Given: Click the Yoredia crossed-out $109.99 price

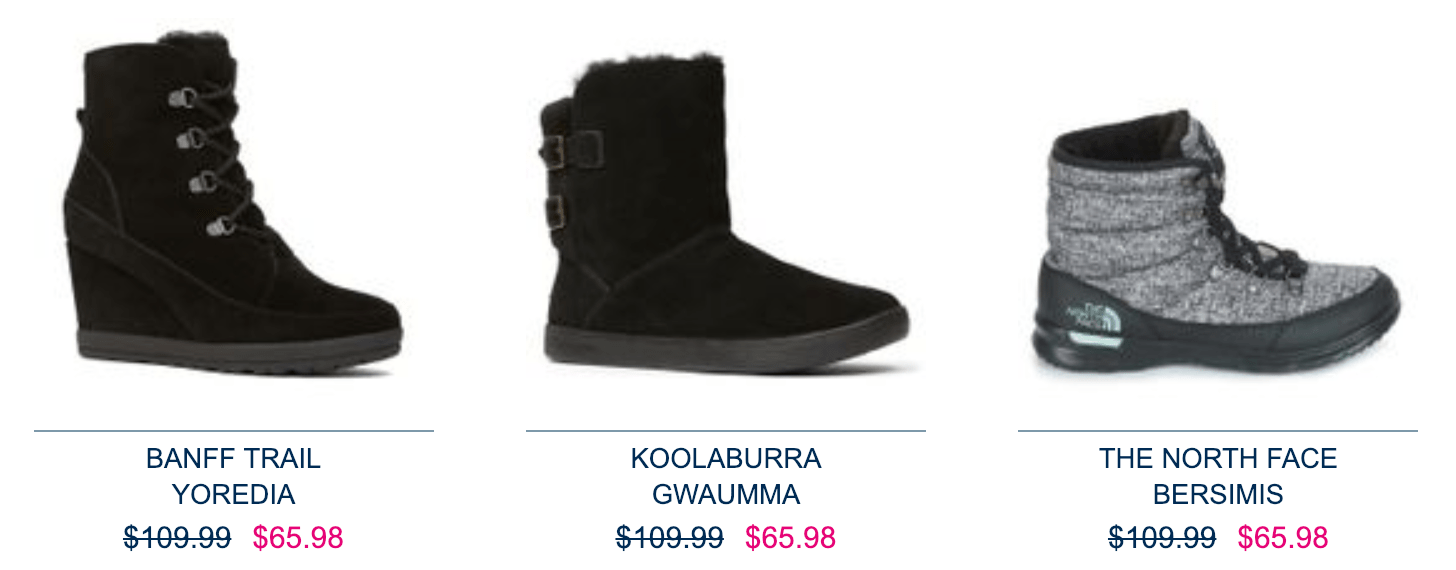Looking at the screenshot, I should point(177,538).
